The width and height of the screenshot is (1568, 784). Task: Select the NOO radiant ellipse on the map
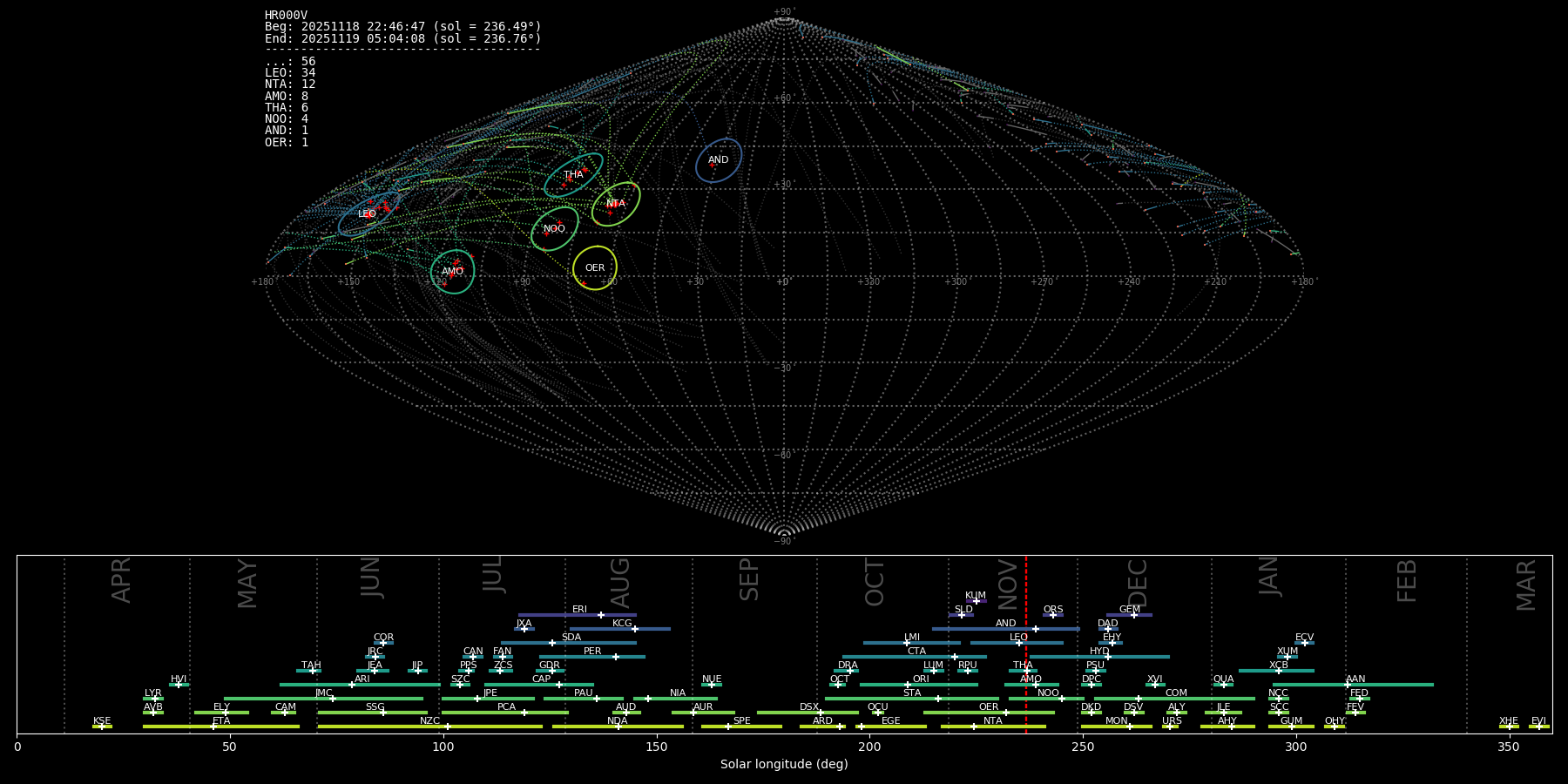555,229
